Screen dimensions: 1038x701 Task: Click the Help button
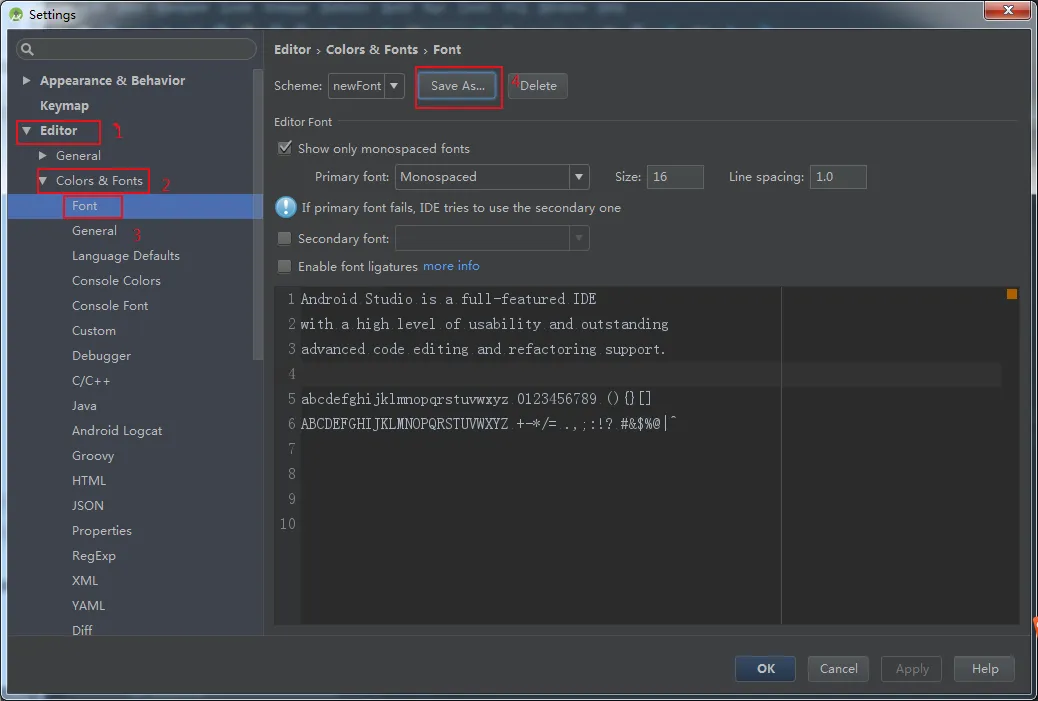pyautogui.click(x=984, y=669)
